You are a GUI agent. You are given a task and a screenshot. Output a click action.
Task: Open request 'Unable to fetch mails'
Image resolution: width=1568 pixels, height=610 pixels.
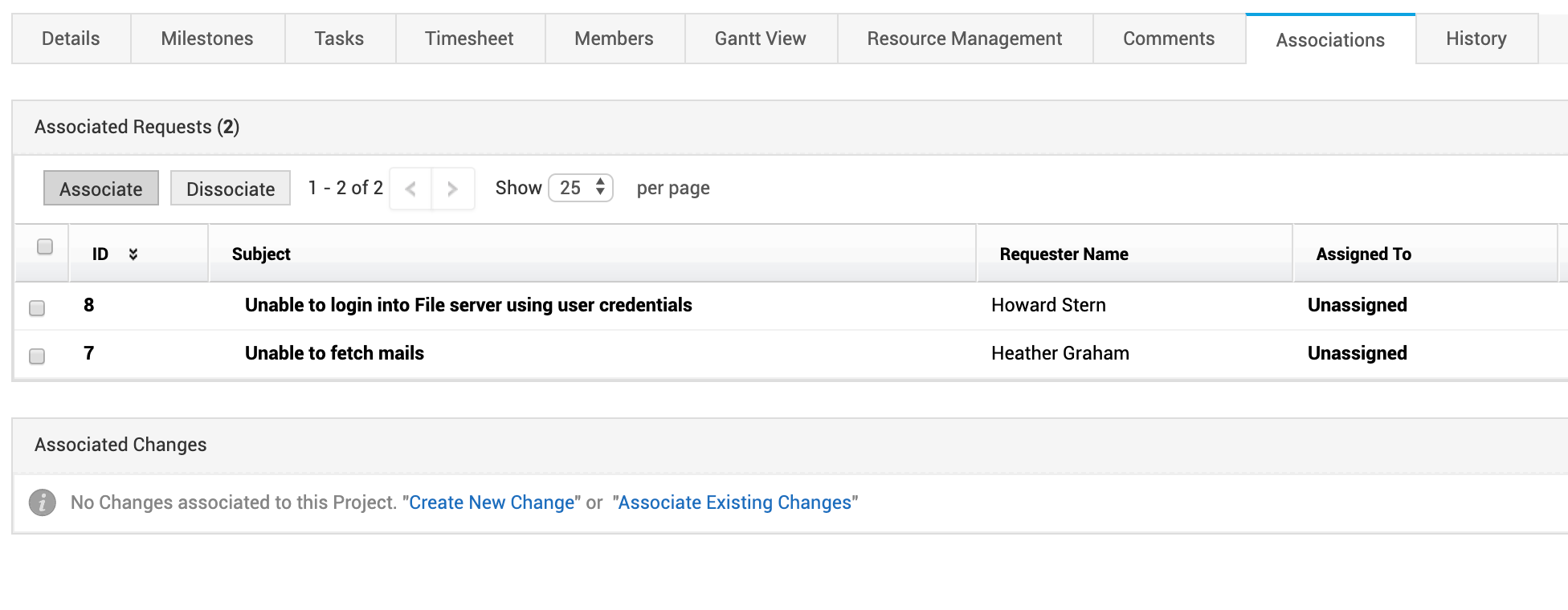click(x=334, y=353)
